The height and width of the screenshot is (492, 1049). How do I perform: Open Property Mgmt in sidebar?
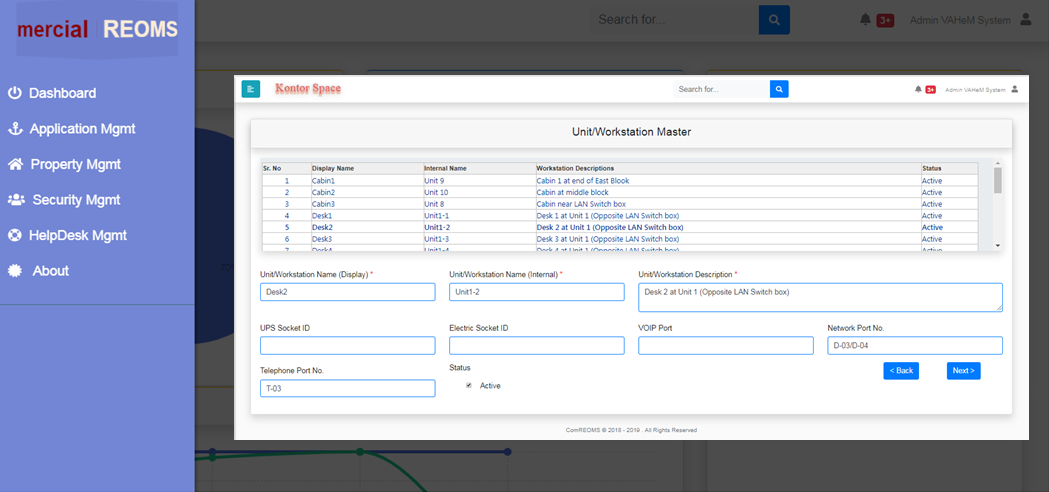[x=76, y=164]
